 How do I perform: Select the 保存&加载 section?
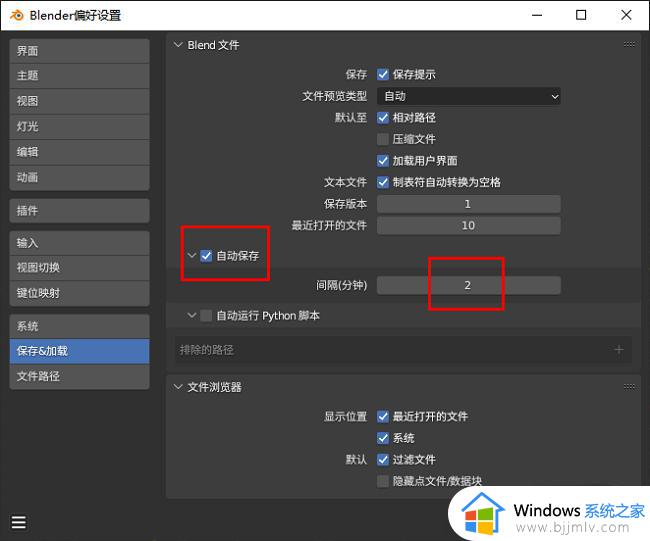(x=79, y=351)
